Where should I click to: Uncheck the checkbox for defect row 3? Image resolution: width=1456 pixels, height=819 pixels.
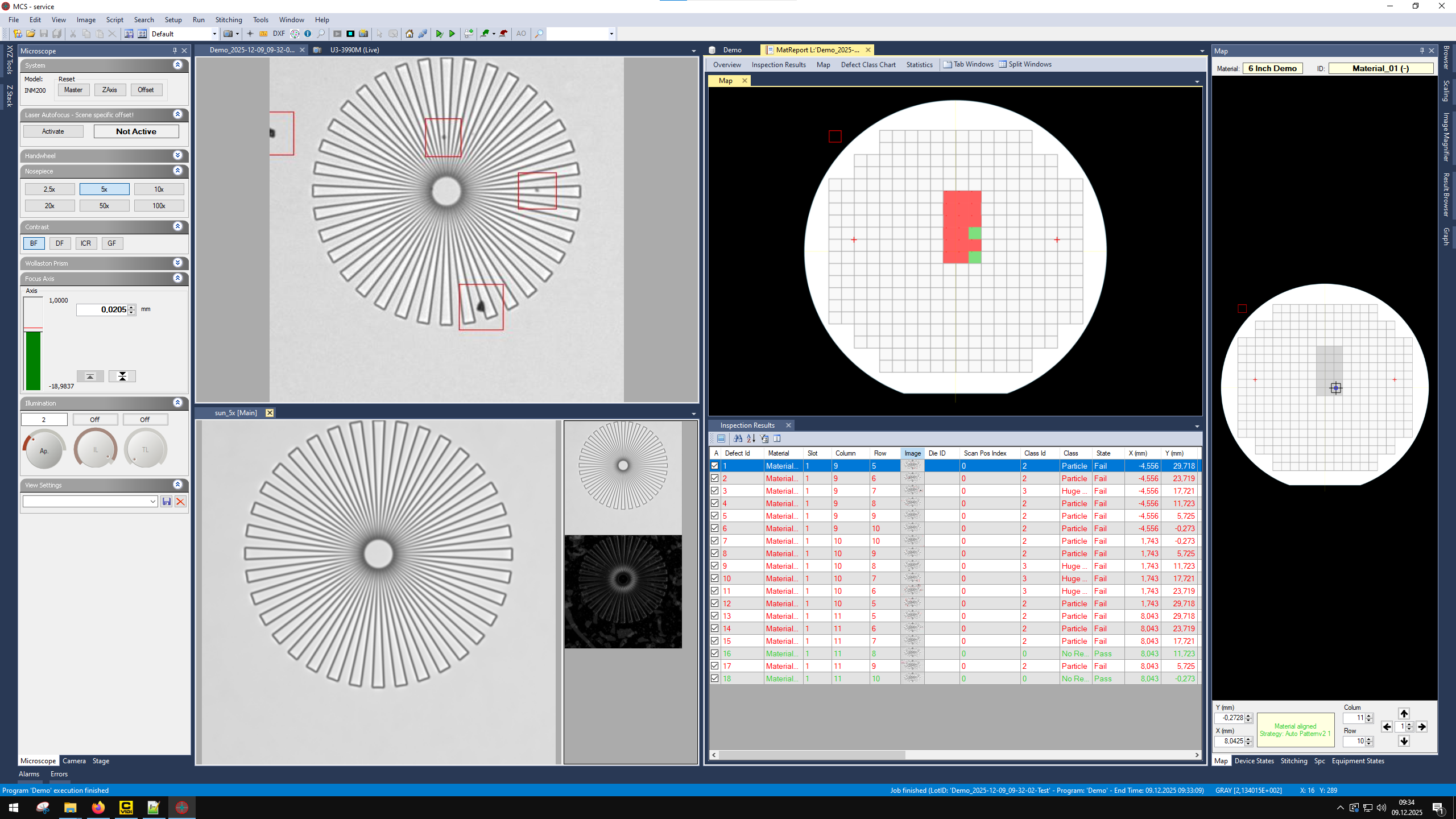pyautogui.click(x=715, y=491)
